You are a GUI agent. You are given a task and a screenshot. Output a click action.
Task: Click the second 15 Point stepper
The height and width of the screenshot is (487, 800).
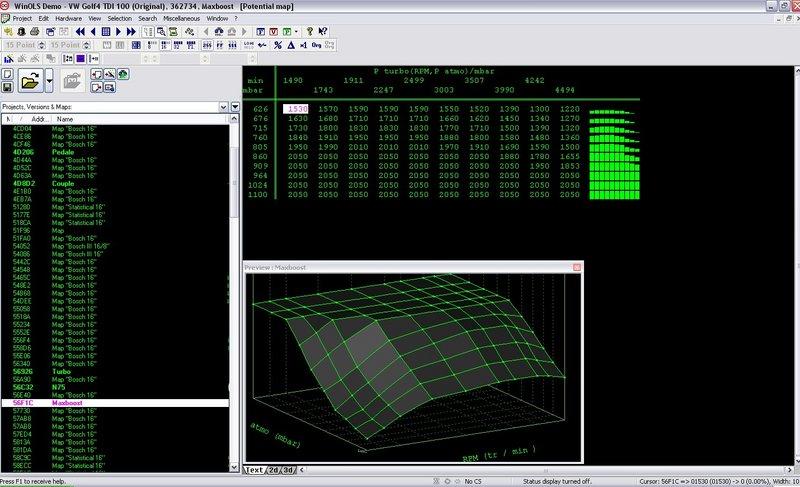point(86,45)
